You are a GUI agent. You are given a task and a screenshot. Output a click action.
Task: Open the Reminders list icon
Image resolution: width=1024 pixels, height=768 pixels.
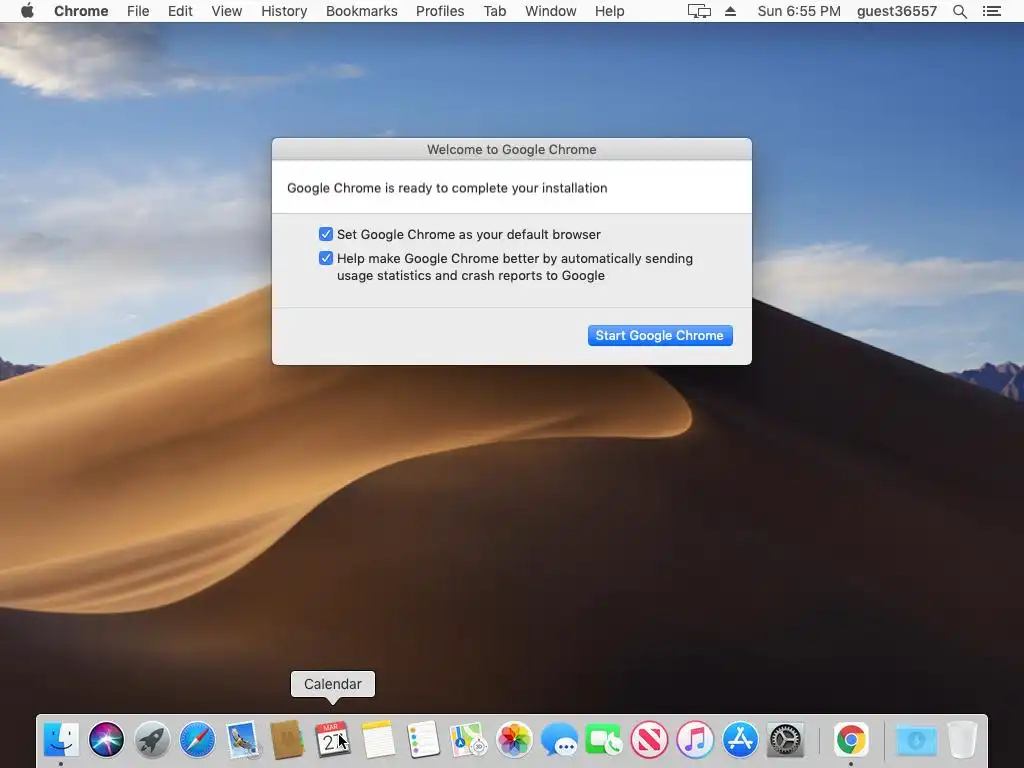423,740
